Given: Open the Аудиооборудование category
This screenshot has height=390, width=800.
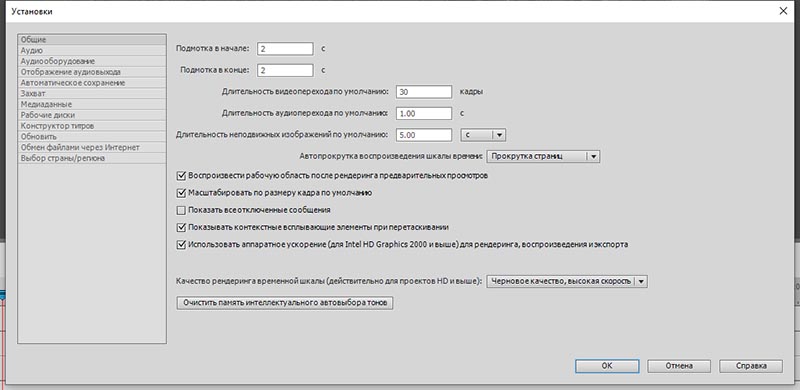Looking at the screenshot, I should (x=92, y=61).
